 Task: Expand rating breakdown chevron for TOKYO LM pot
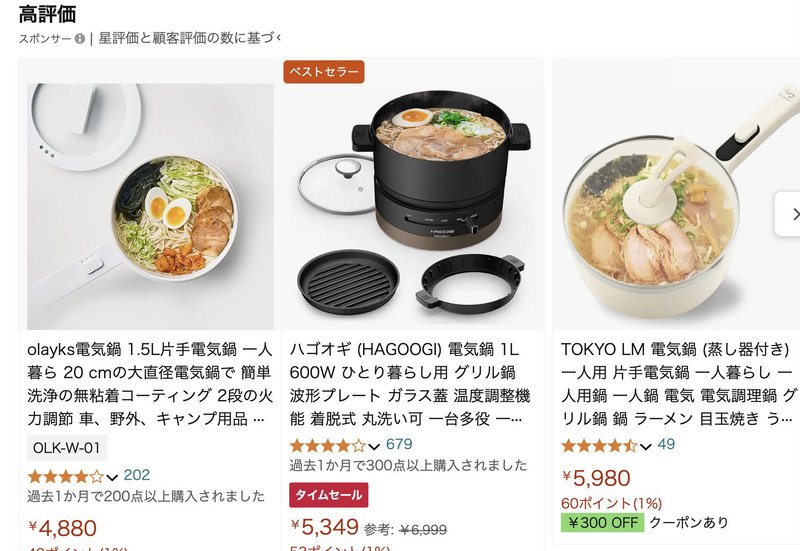coord(645,447)
